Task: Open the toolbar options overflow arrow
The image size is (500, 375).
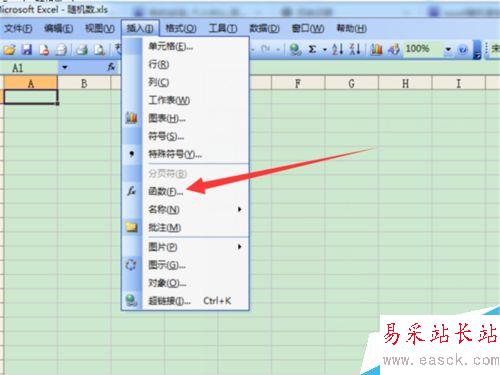Action: point(477,50)
